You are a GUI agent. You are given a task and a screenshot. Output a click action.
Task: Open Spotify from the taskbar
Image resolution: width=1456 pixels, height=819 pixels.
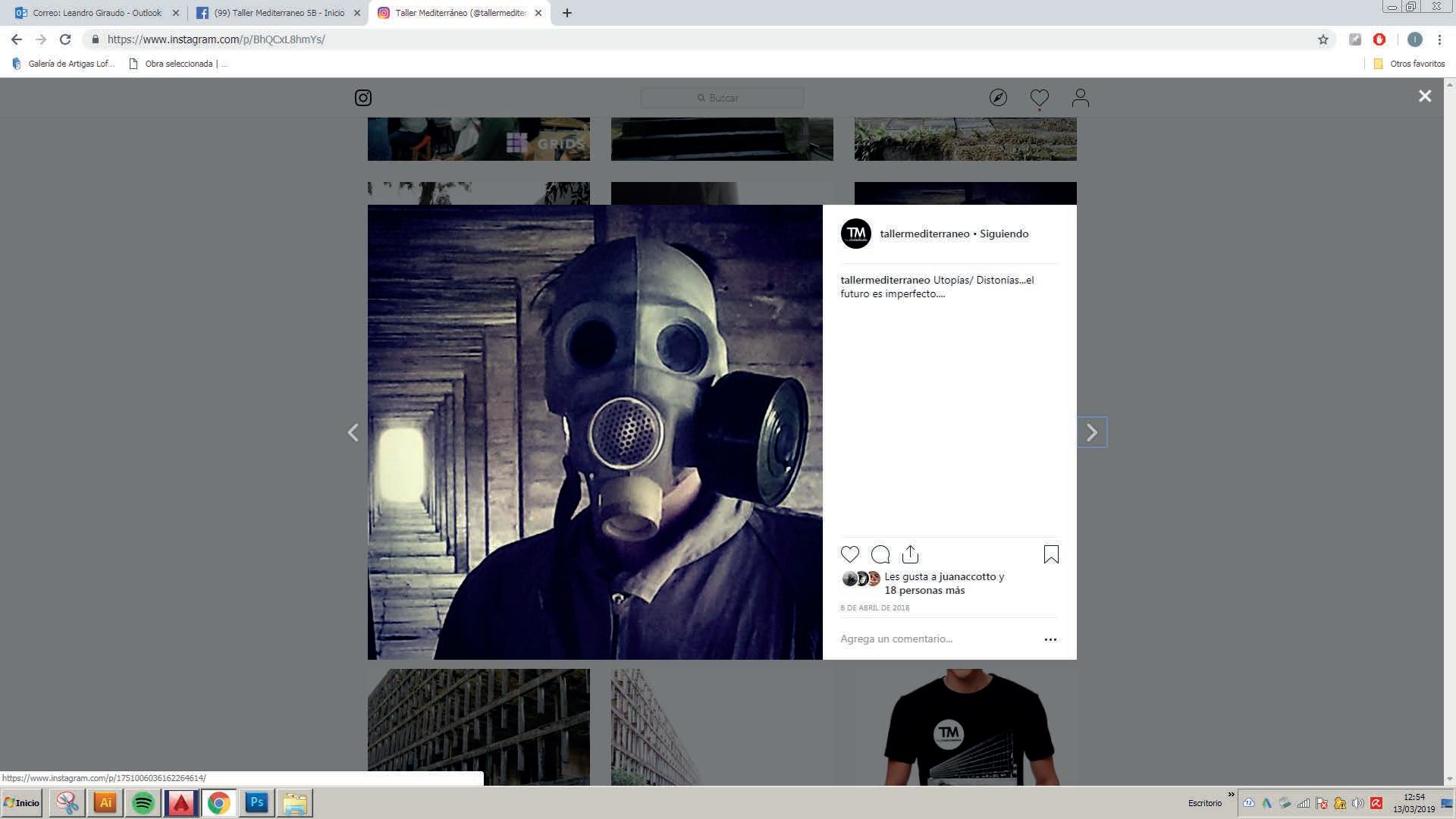143,802
